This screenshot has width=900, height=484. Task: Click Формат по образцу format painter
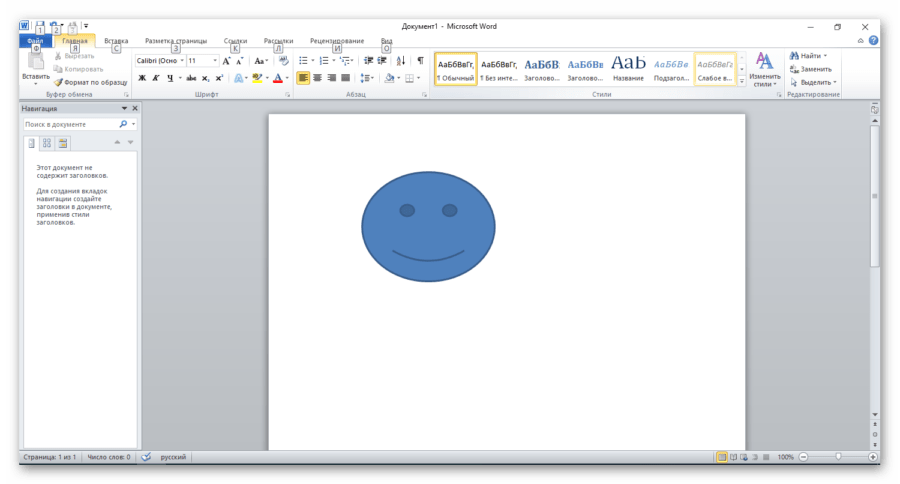pyautogui.click(x=90, y=82)
